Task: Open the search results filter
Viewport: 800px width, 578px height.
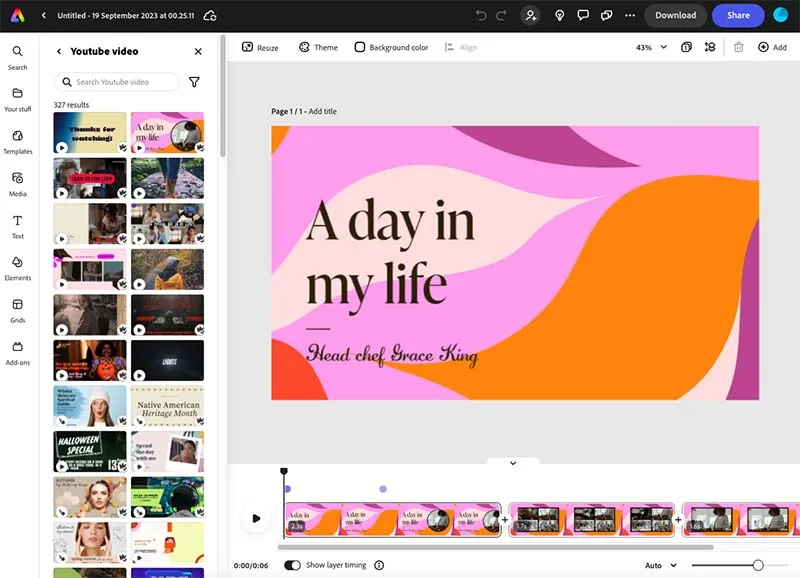Action: click(196, 81)
